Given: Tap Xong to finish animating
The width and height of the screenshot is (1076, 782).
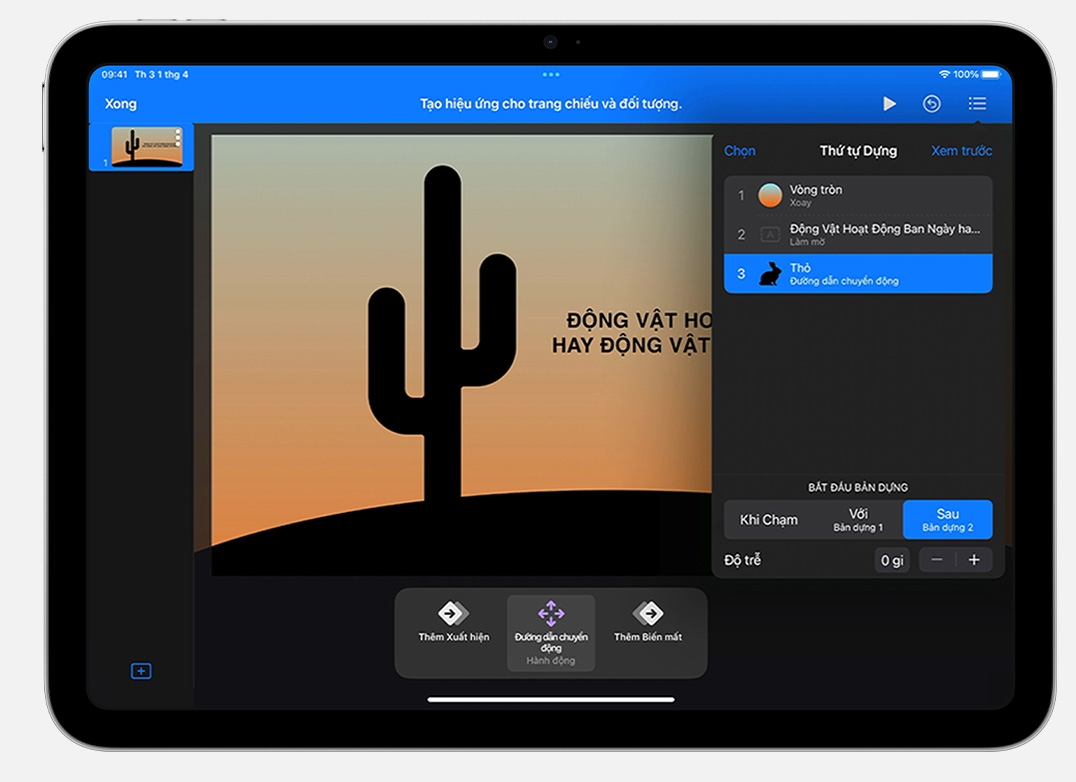Looking at the screenshot, I should click(x=121, y=104).
